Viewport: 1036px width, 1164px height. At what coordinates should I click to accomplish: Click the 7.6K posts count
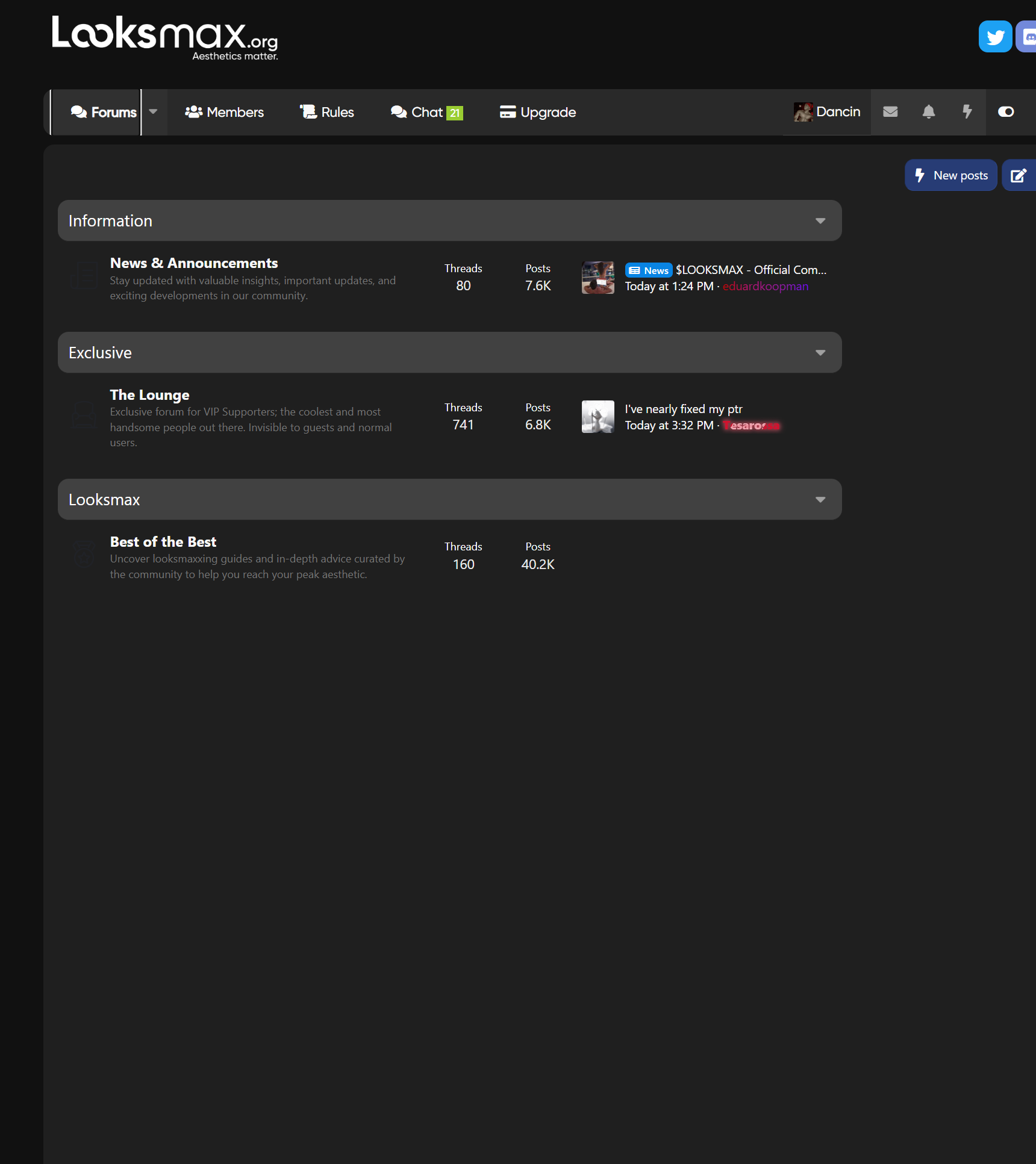(x=538, y=285)
